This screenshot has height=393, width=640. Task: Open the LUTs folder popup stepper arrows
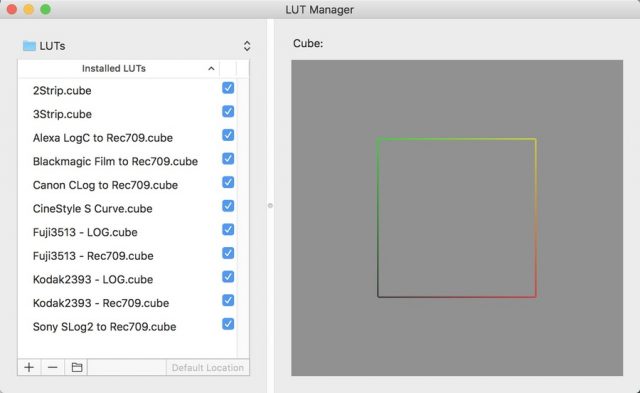[247, 46]
